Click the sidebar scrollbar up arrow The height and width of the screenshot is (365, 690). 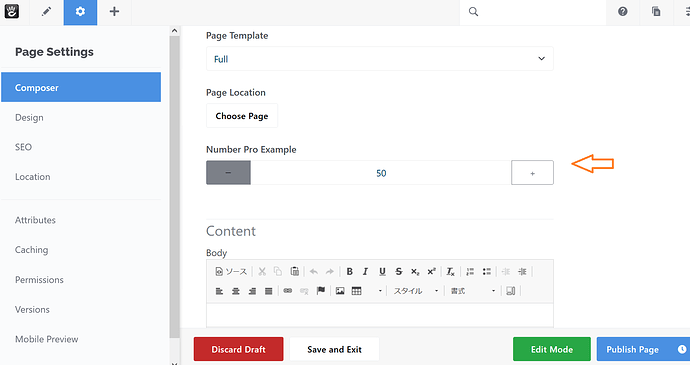pos(174,30)
